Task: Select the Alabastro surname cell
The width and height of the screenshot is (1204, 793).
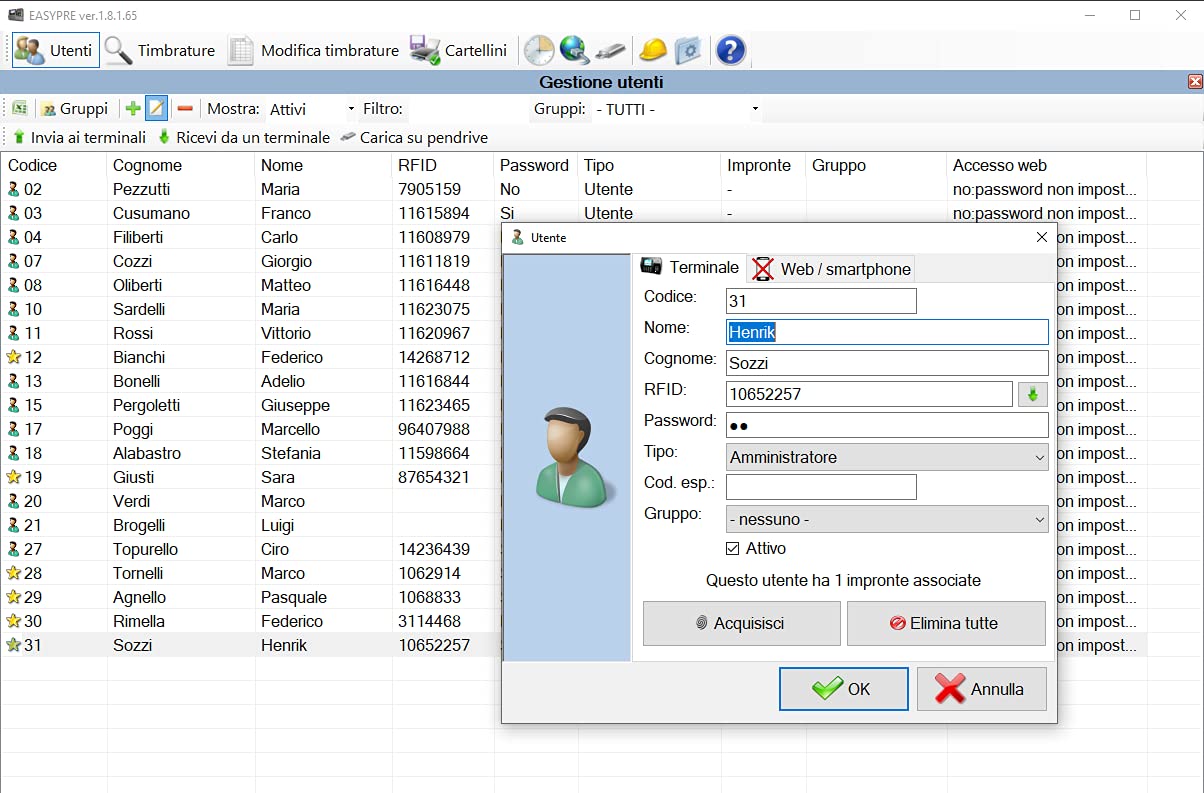Action: [147, 453]
